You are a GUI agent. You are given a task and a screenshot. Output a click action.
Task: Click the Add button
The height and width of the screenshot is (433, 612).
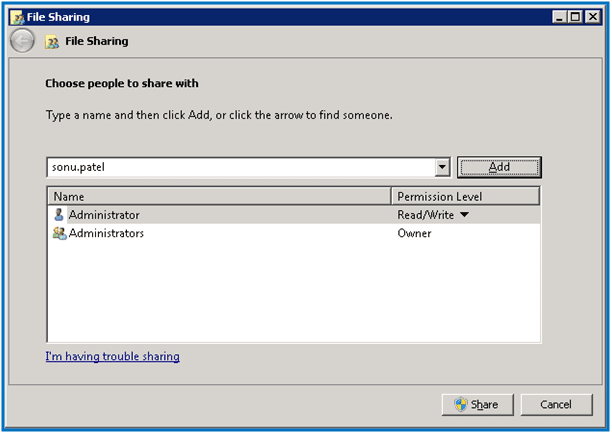[499, 167]
